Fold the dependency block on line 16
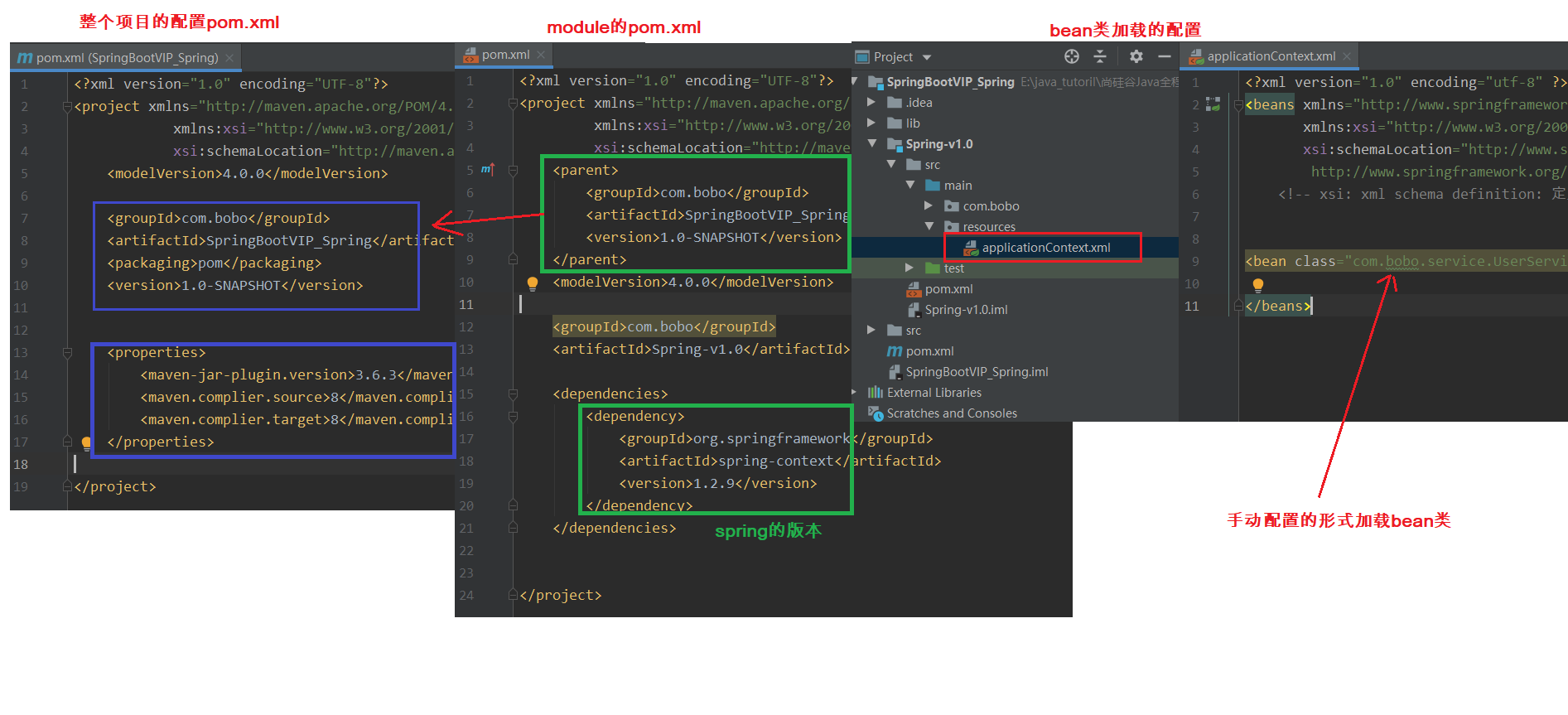The width and height of the screenshot is (1568, 715). (513, 417)
